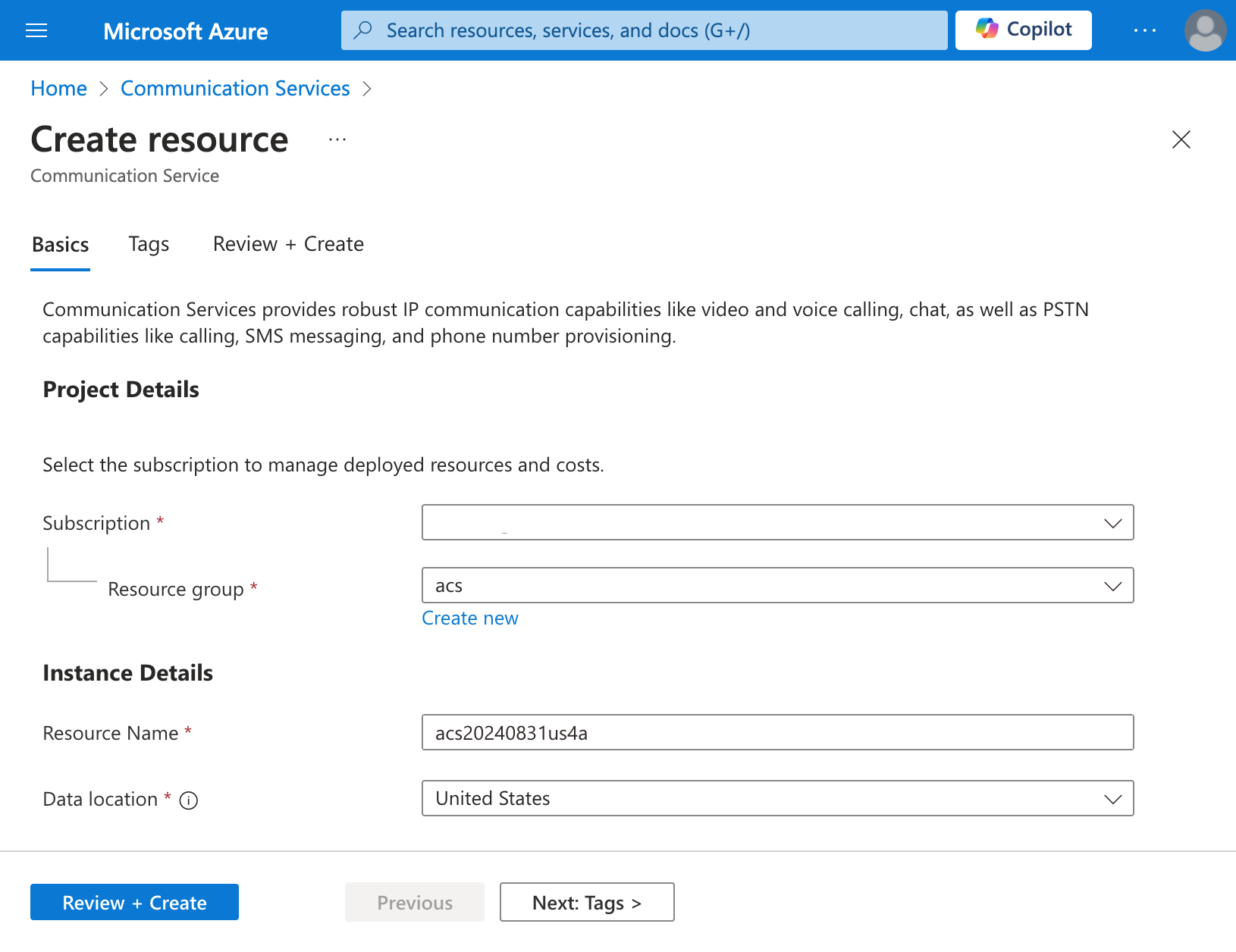Click the Instance Details heading
The image size is (1236, 952).
click(x=128, y=673)
